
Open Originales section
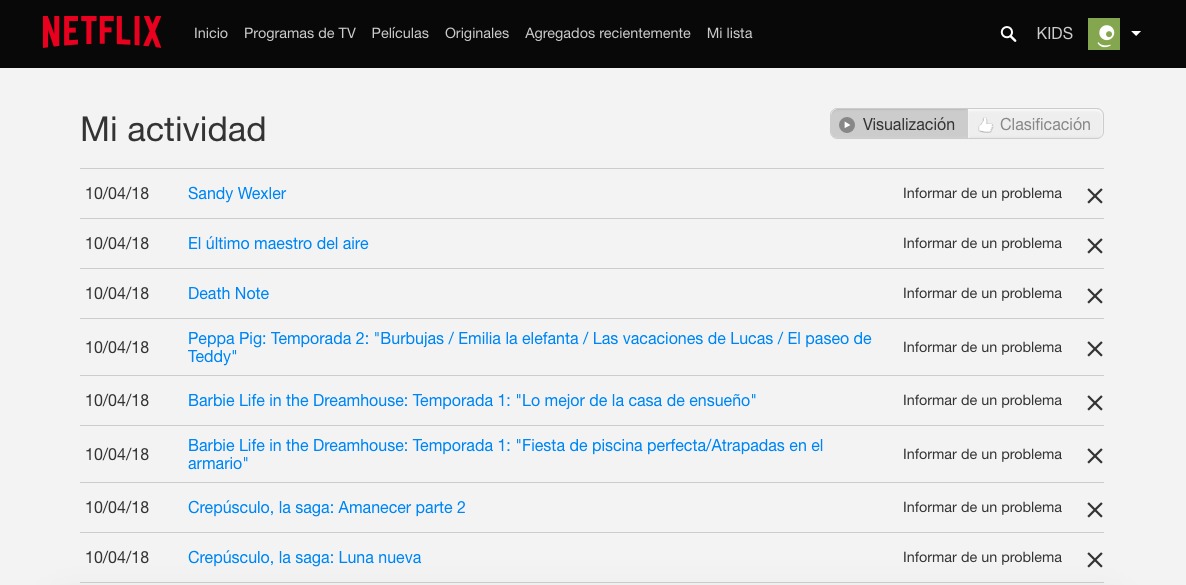(477, 33)
